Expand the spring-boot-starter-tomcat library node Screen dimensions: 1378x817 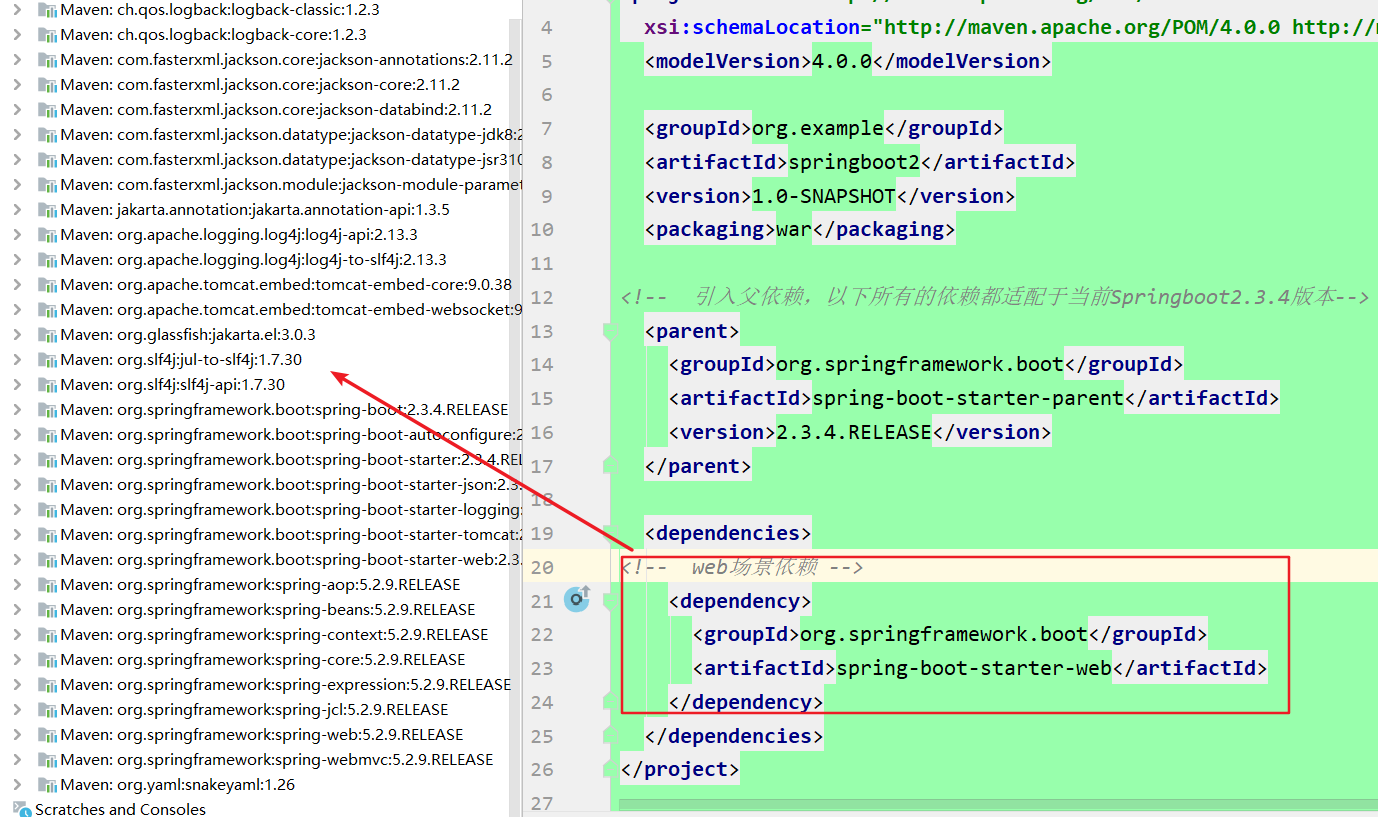click(x=17, y=535)
